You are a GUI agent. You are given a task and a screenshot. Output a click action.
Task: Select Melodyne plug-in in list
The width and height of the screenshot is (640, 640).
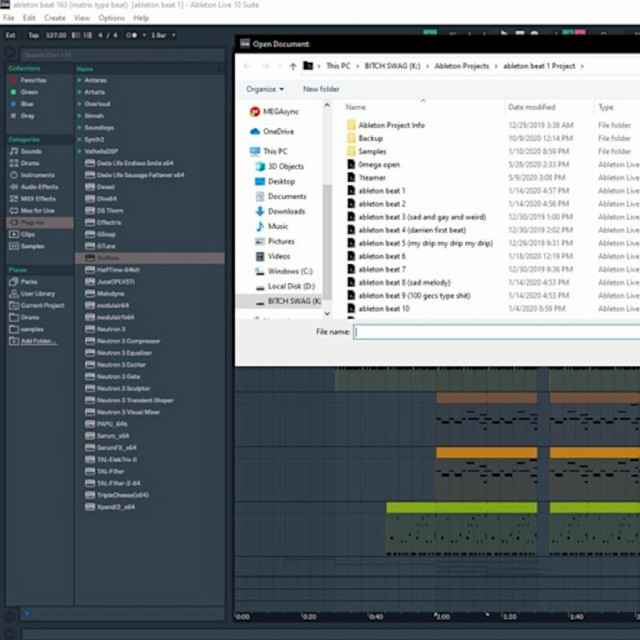pyautogui.click(x=110, y=293)
